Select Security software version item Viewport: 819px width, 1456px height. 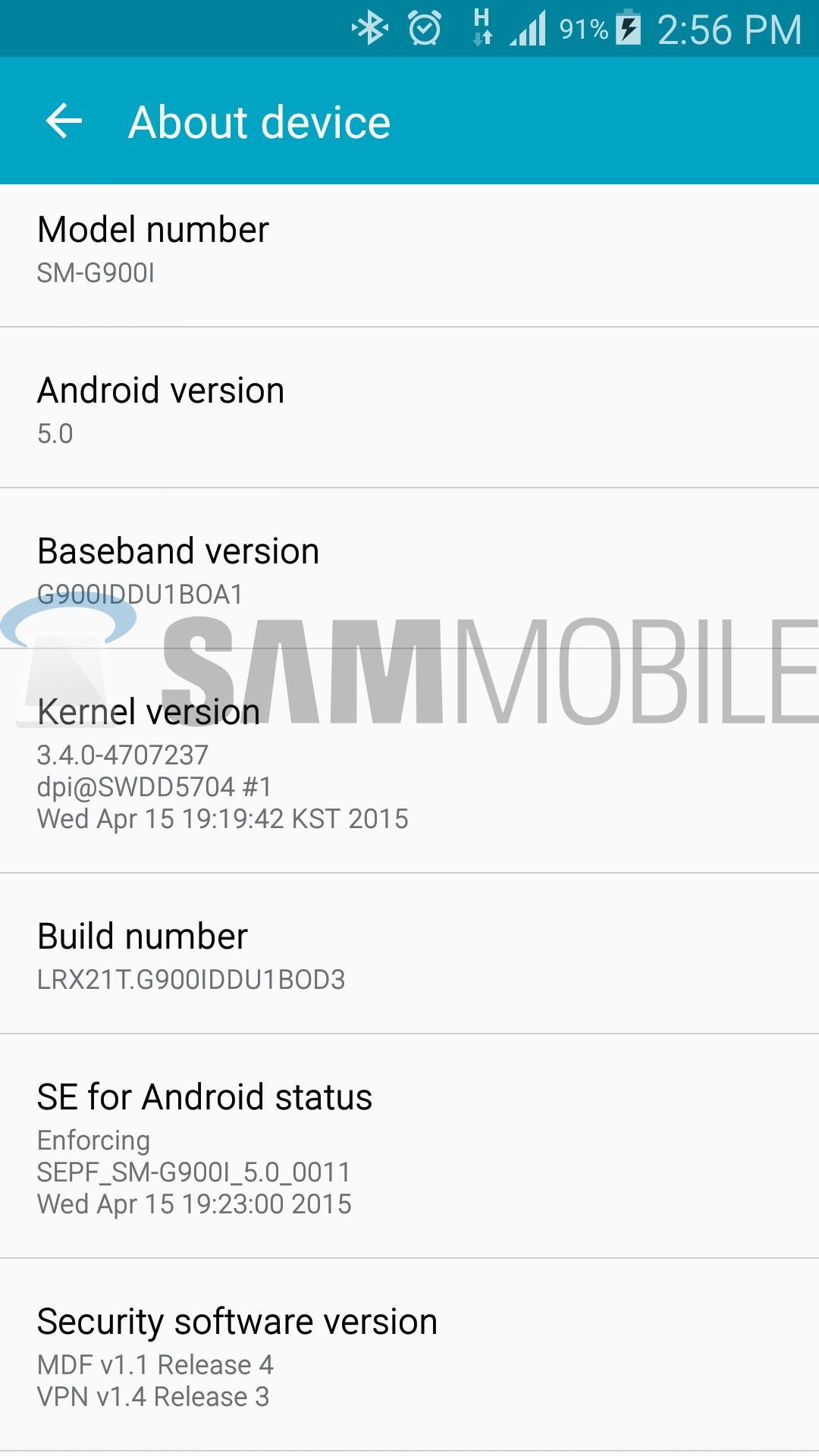click(x=409, y=1356)
